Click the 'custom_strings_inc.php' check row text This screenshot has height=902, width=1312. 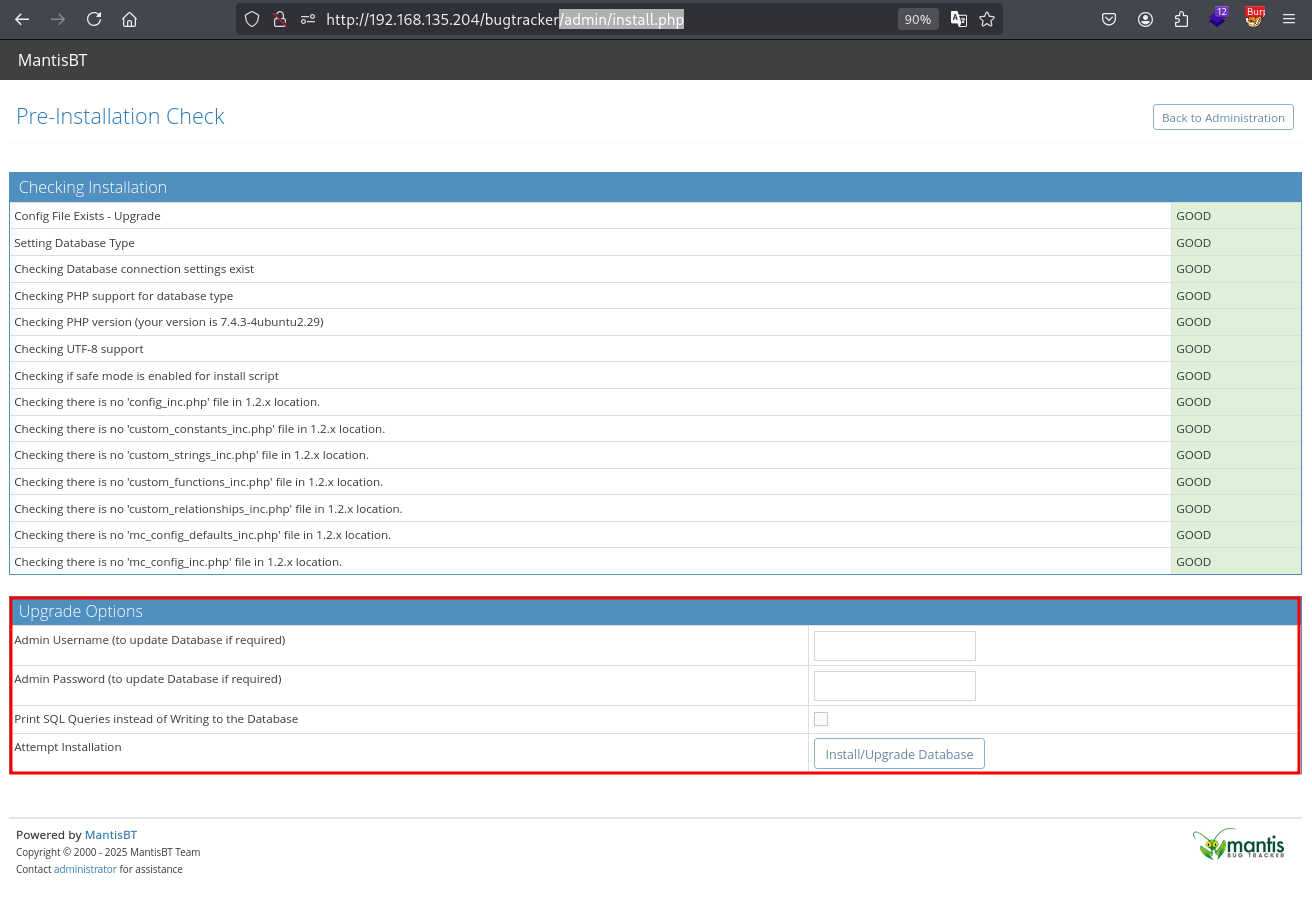(192, 455)
